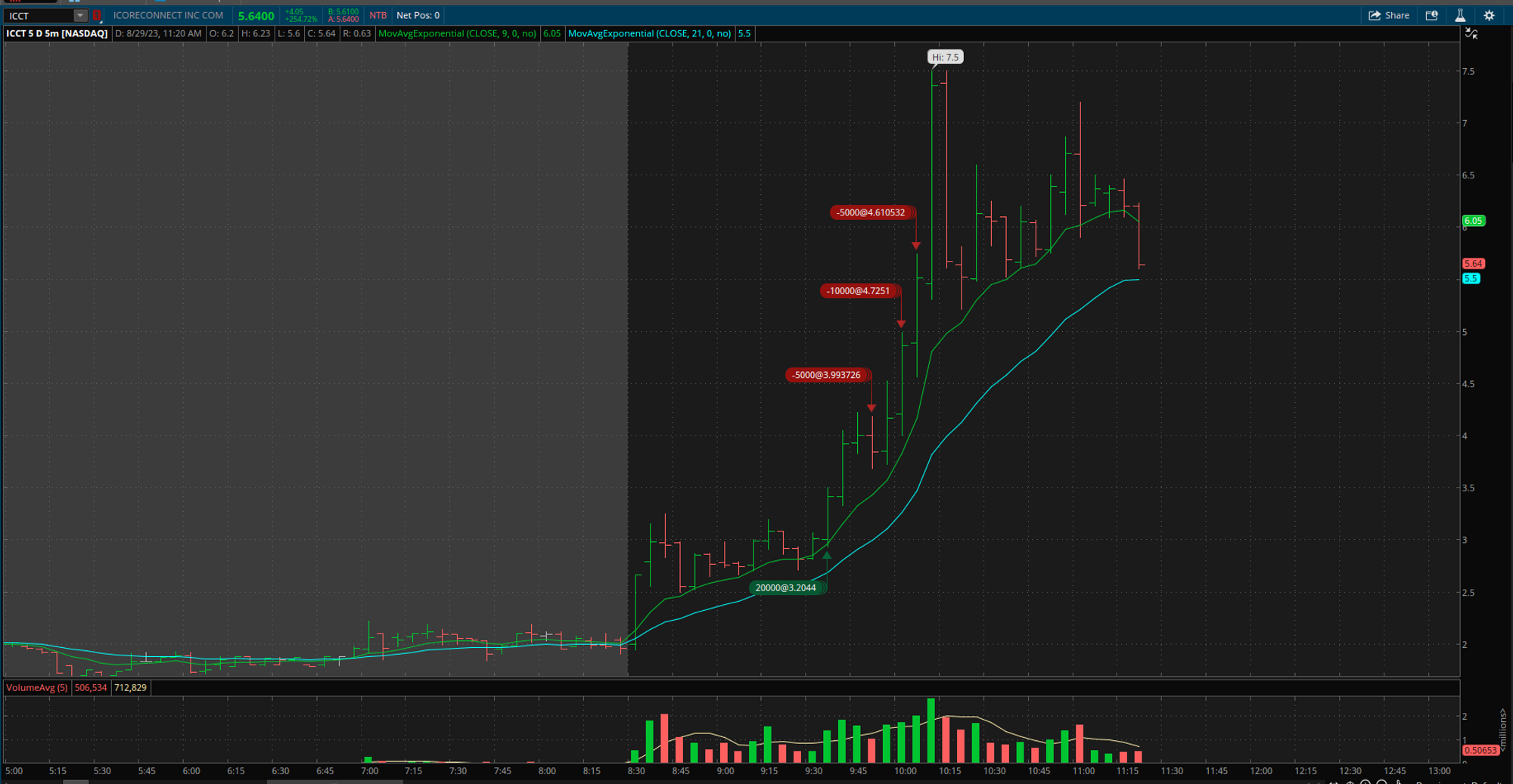The height and width of the screenshot is (784, 1513).
Task: Click the red symbol link clipboard icon
Action: tap(97, 15)
